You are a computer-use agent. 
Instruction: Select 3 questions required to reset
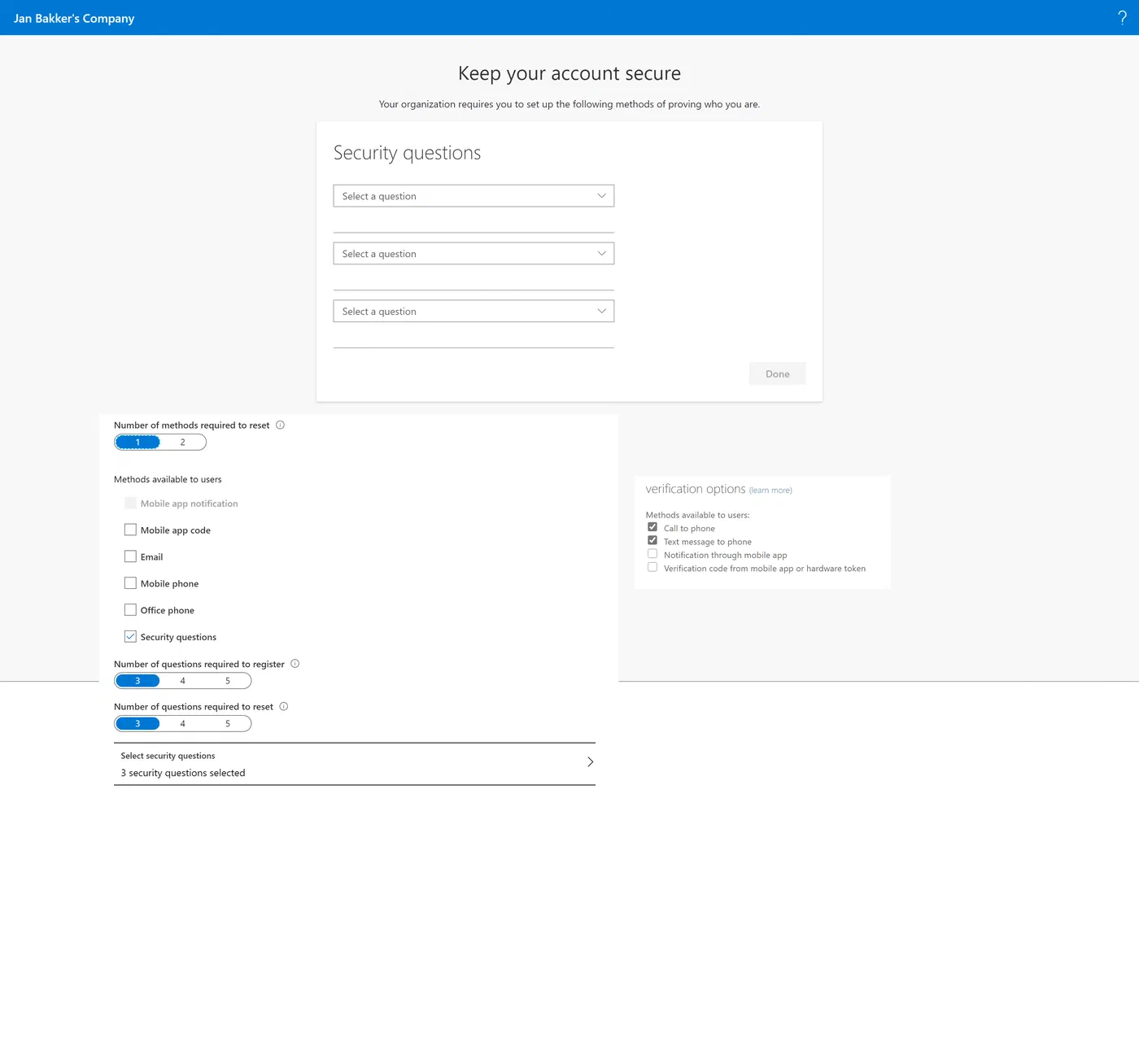tap(137, 724)
